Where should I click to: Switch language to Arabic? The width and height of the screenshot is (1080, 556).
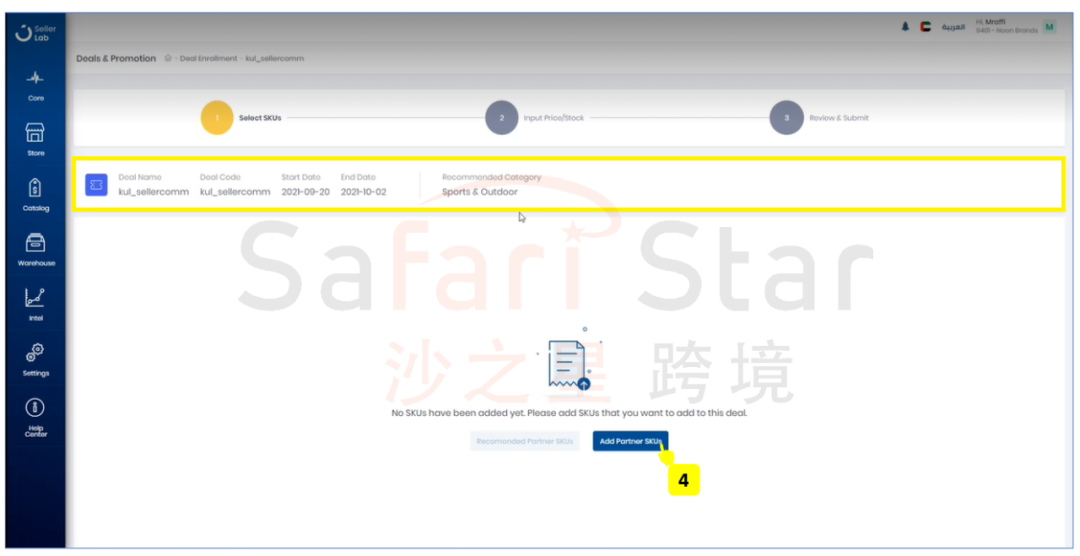click(x=953, y=27)
